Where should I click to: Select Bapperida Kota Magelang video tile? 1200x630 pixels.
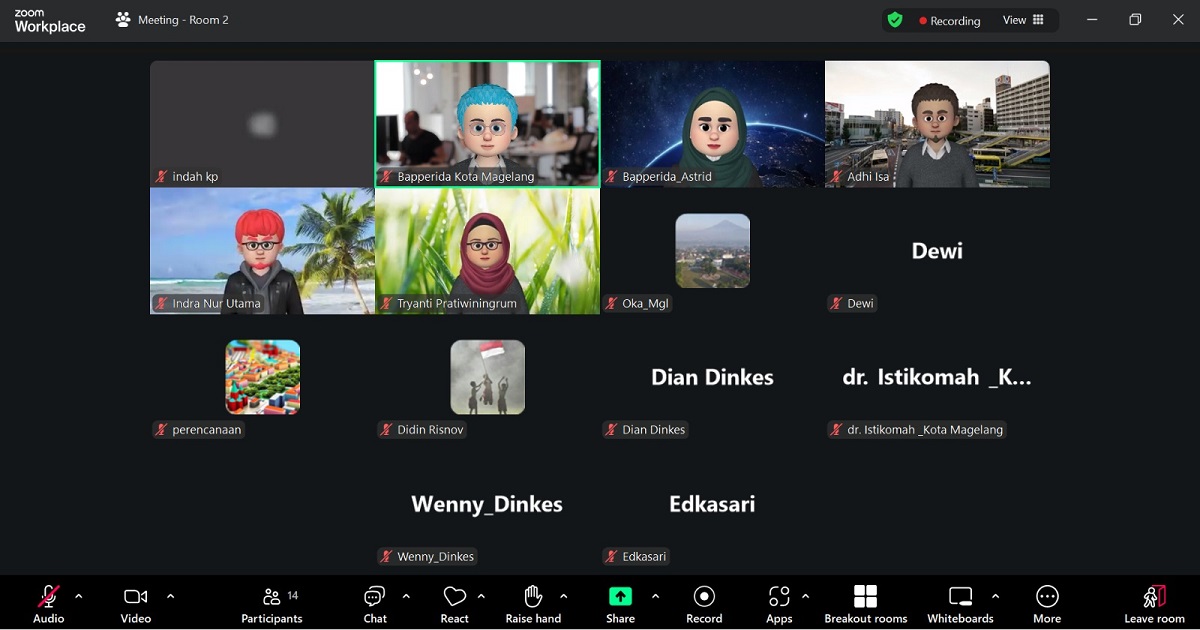click(488, 124)
